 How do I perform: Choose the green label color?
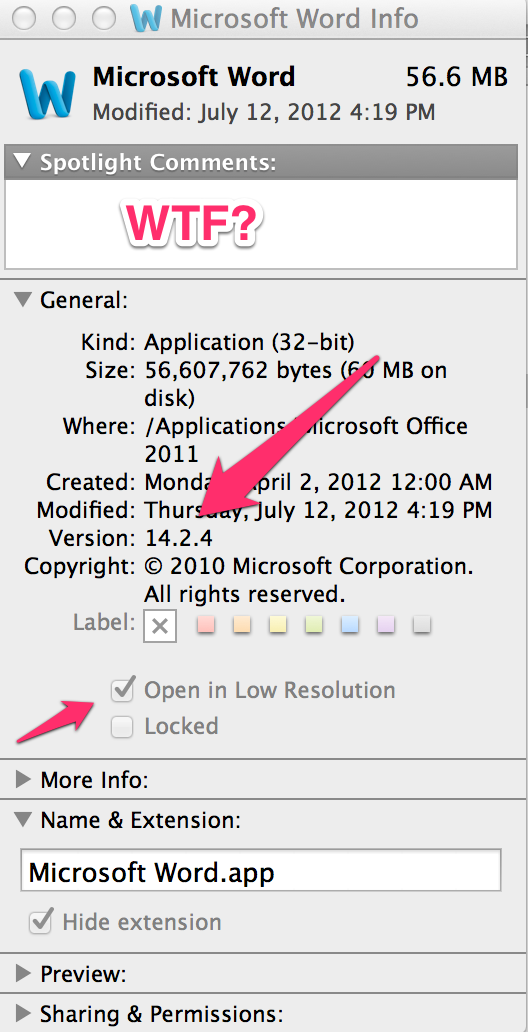[x=314, y=625]
